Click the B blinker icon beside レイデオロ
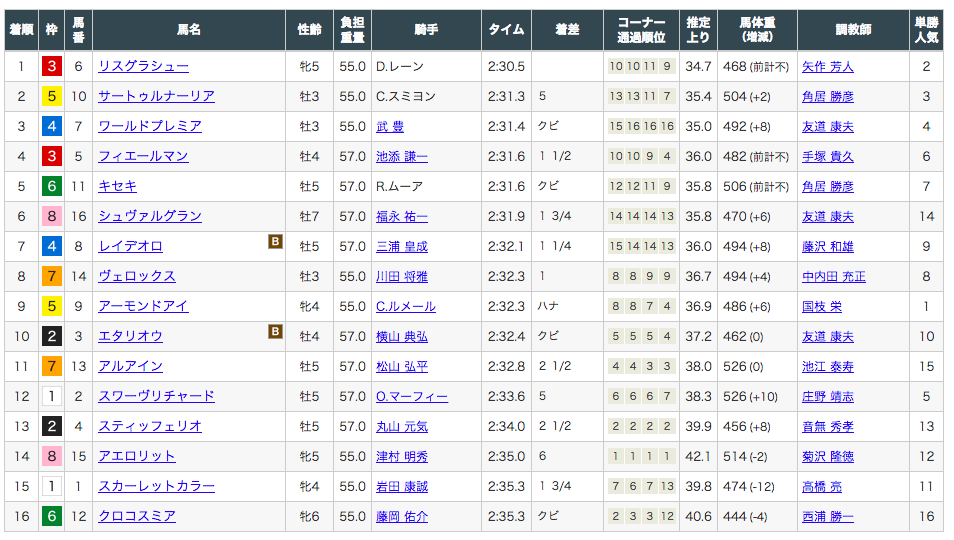Screen dimensions: 954x540 tap(275, 242)
